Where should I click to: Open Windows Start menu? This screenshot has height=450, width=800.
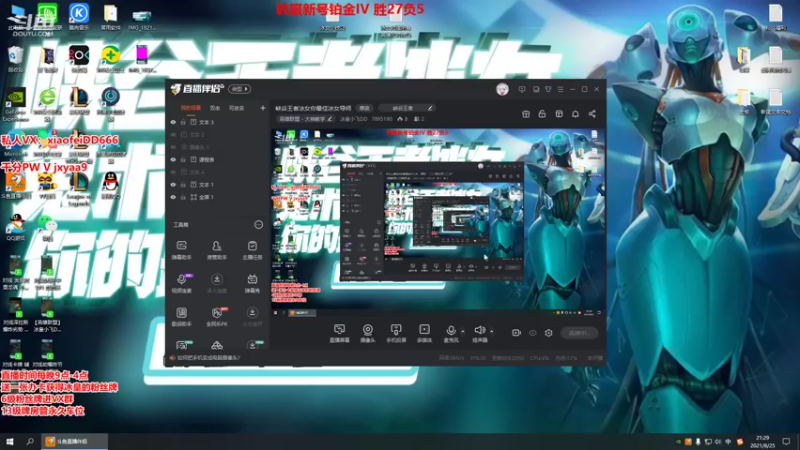(9, 441)
